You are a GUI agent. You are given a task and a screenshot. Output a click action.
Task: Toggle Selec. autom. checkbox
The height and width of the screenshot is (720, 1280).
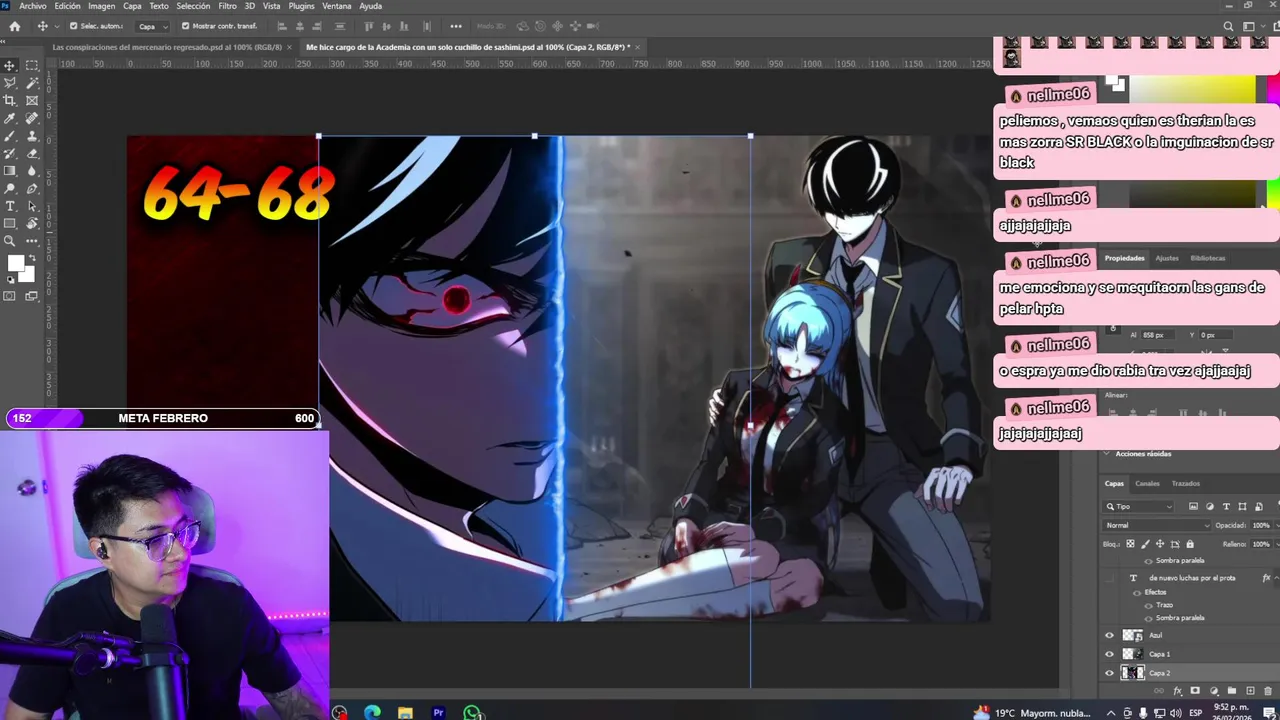74,26
